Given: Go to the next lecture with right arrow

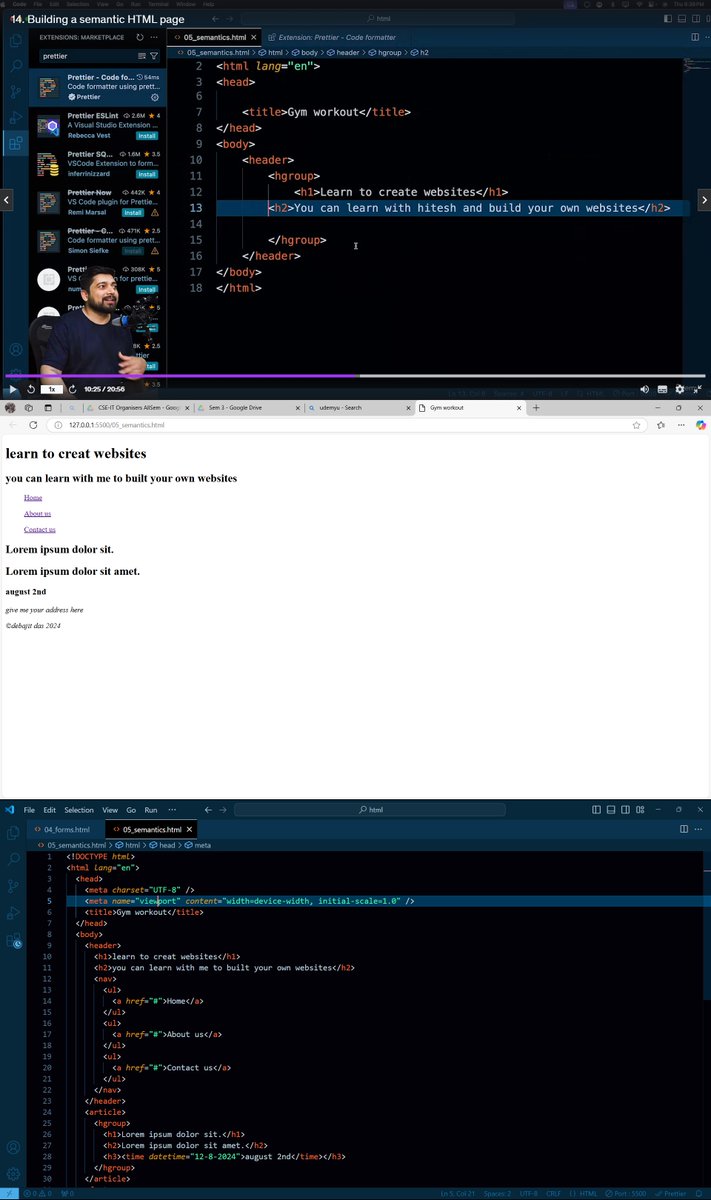Looking at the screenshot, I should click(x=704, y=200).
